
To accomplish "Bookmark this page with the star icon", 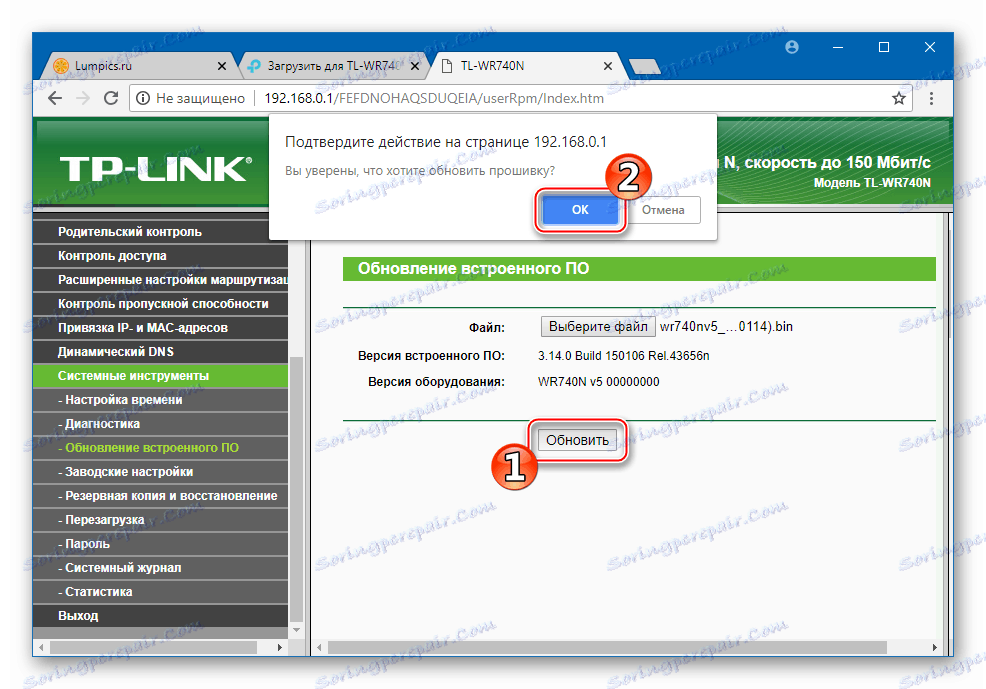I will [x=899, y=98].
